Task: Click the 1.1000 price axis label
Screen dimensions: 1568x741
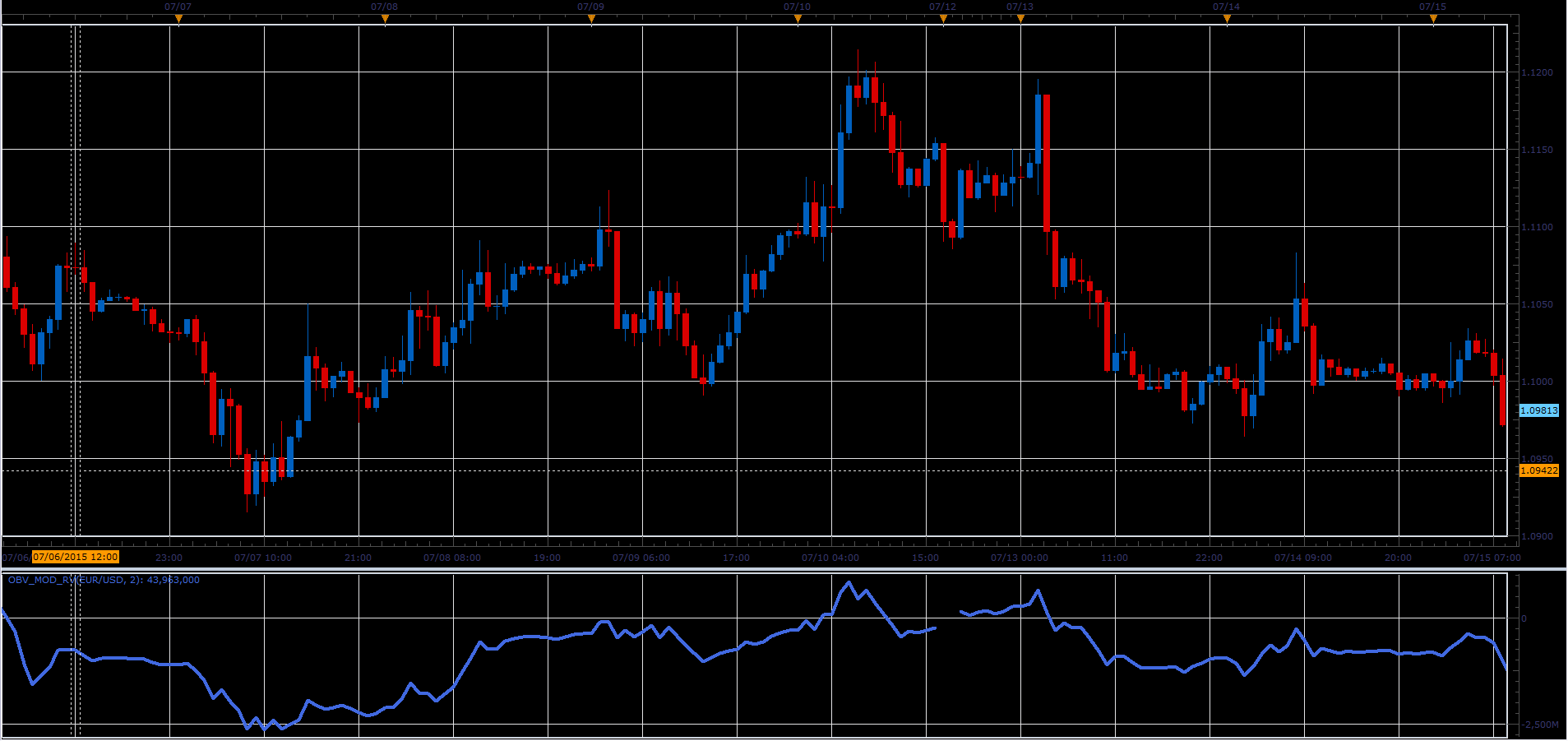Action: coord(1537,382)
